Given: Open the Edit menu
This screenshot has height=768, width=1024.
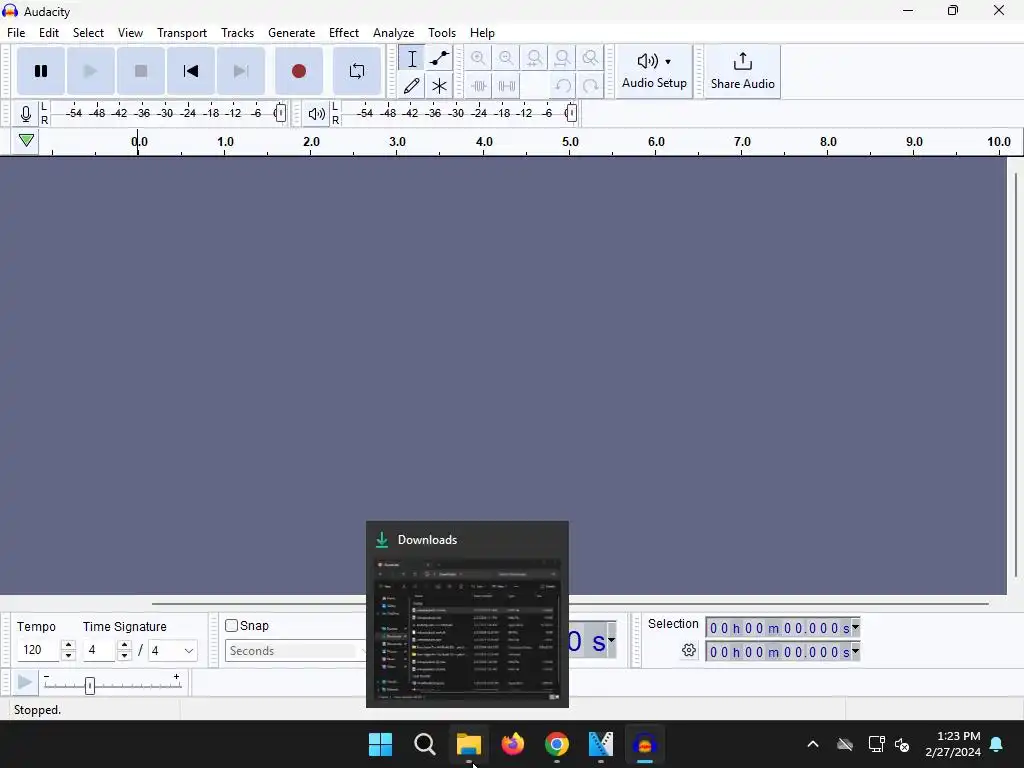Looking at the screenshot, I should pyautogui.click(x=49, y=33).
